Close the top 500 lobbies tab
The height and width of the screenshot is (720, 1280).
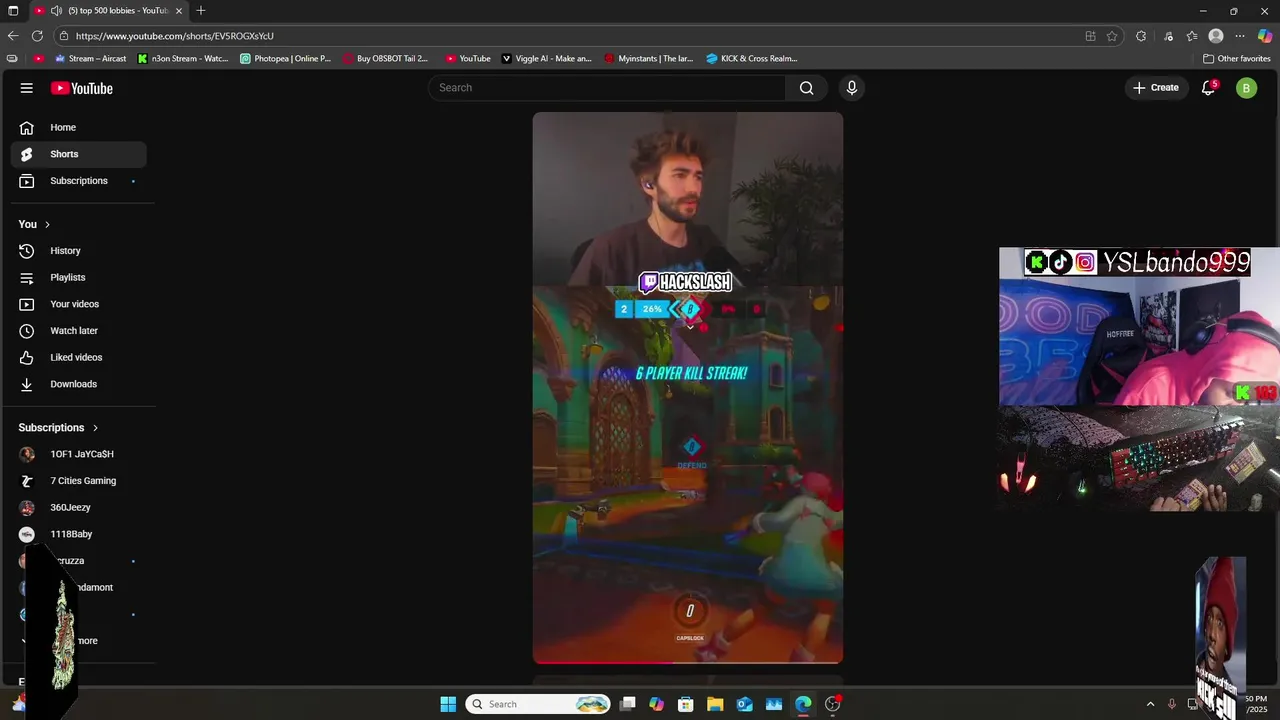click(x=179, y=10)
